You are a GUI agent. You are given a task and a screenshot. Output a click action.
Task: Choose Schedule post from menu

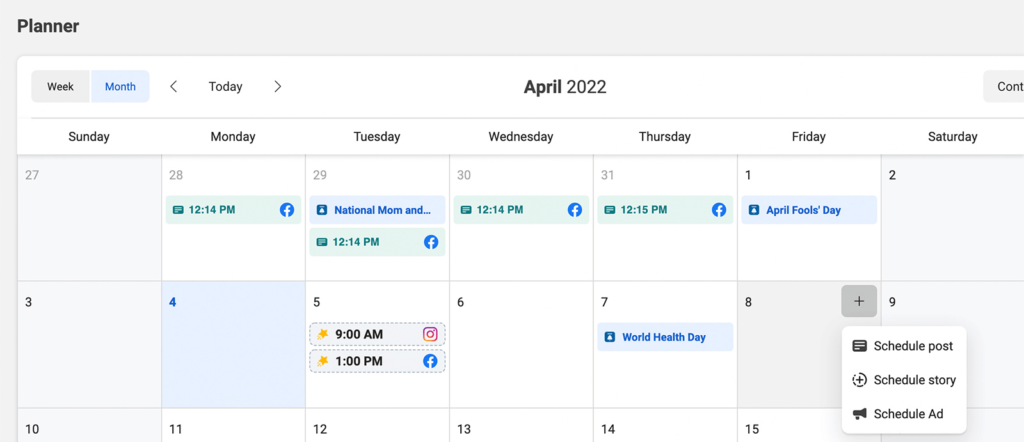[x=904, y=346]
